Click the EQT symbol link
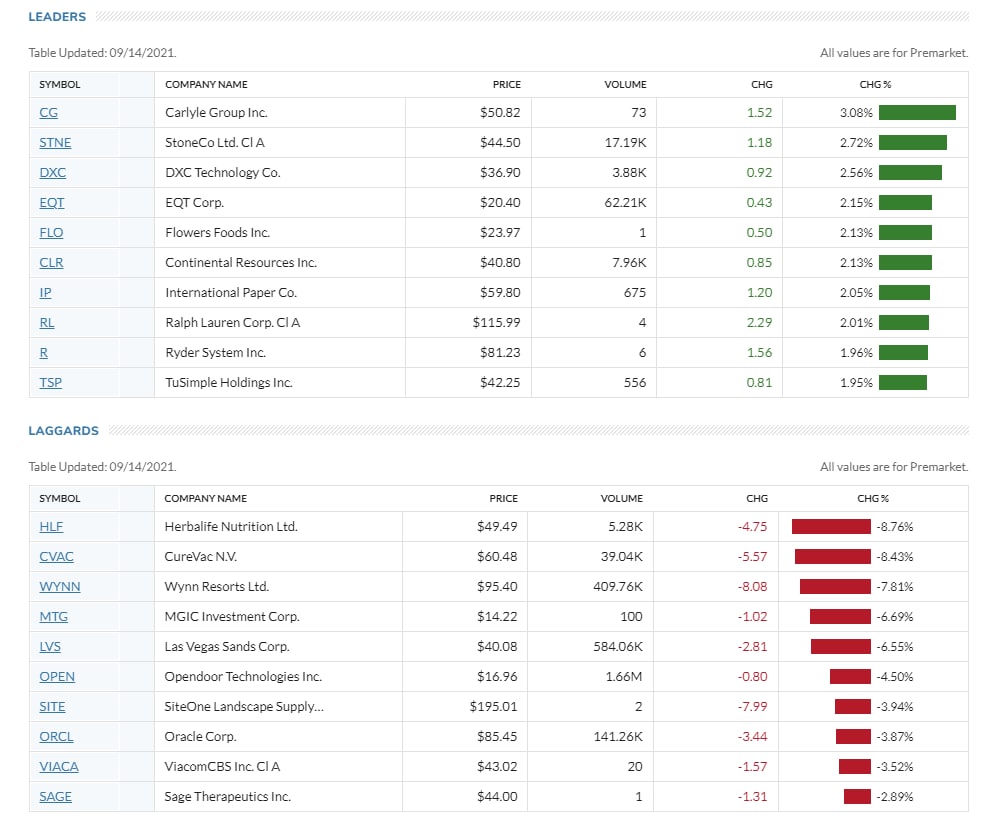Viewport: 982px width, 821px height. (52, 203)
